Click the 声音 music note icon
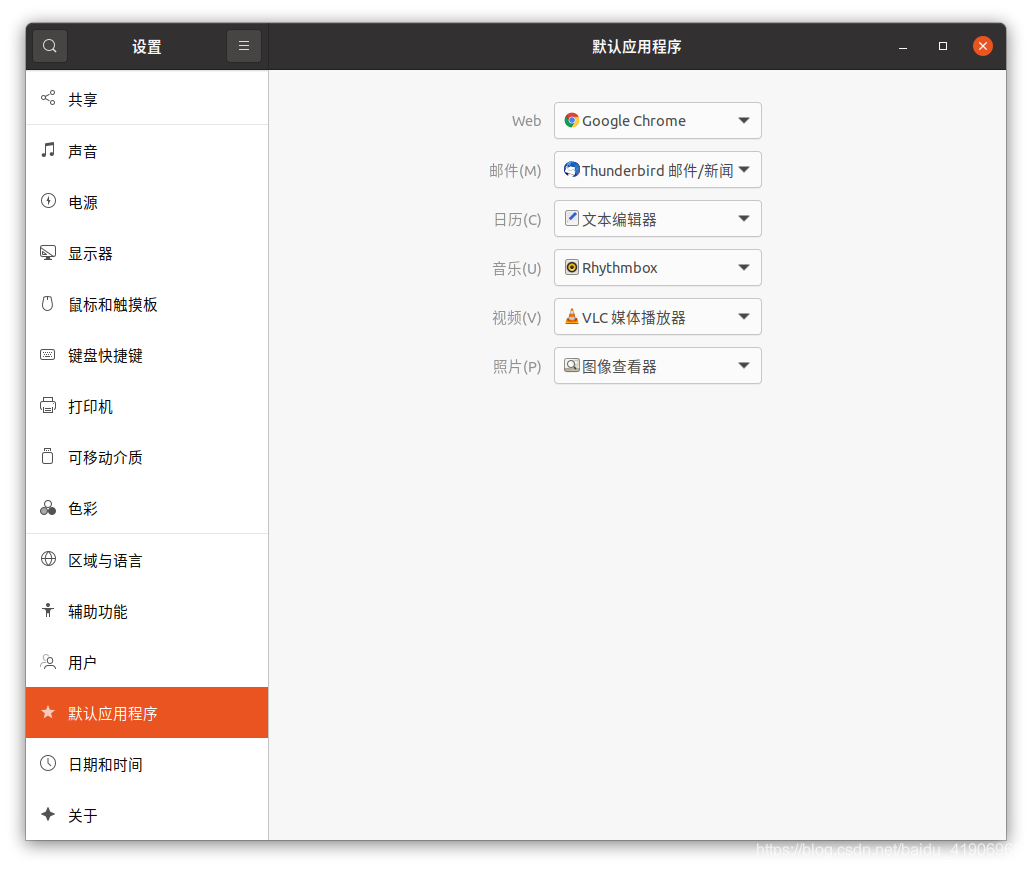The height and width of the screenshot is (869, 1032). (48, 150)
